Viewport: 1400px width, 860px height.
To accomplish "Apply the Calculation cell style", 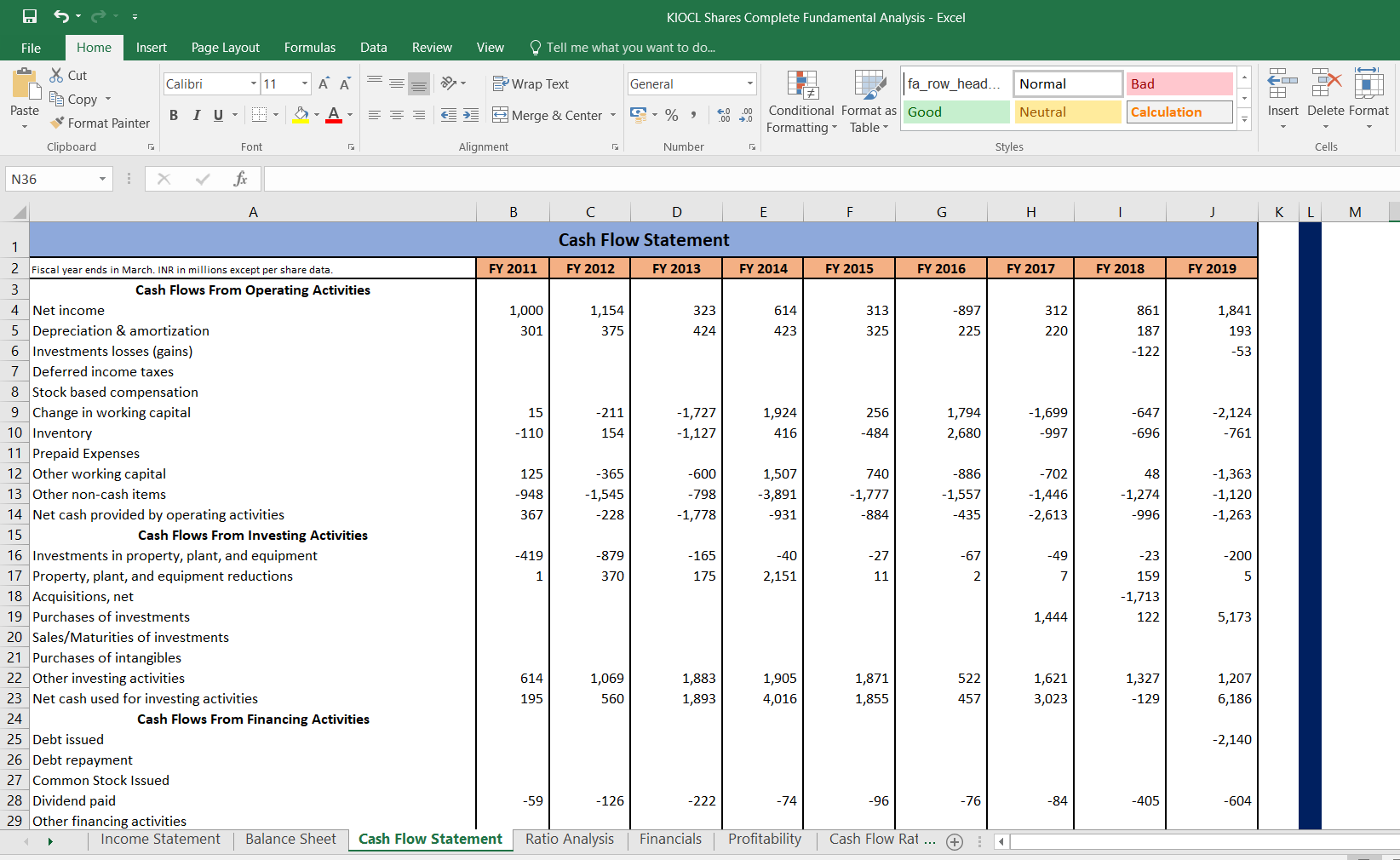I will (1180, 112).
